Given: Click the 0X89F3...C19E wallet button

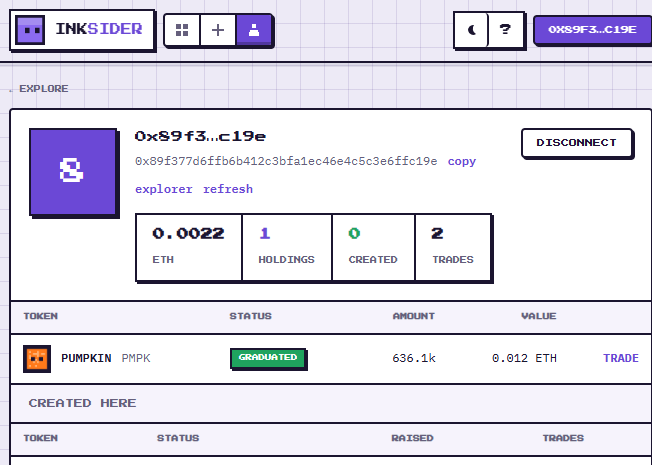Looking at the screenshot, I should pos(592,30).
